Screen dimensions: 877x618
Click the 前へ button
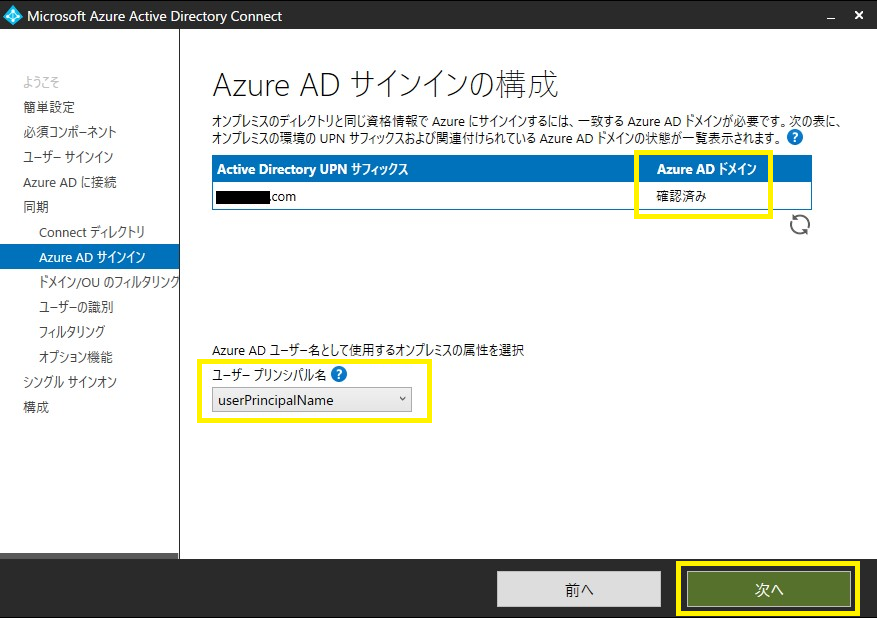pos(579,589)
